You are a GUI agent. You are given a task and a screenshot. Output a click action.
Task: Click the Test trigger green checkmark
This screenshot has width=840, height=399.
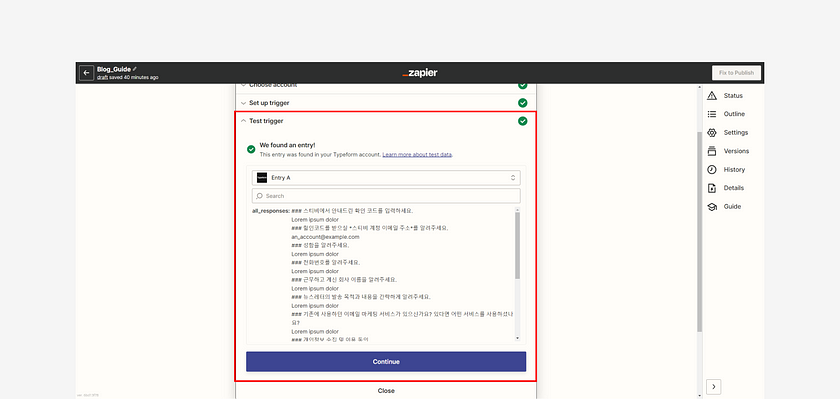[x=522, y=121]
